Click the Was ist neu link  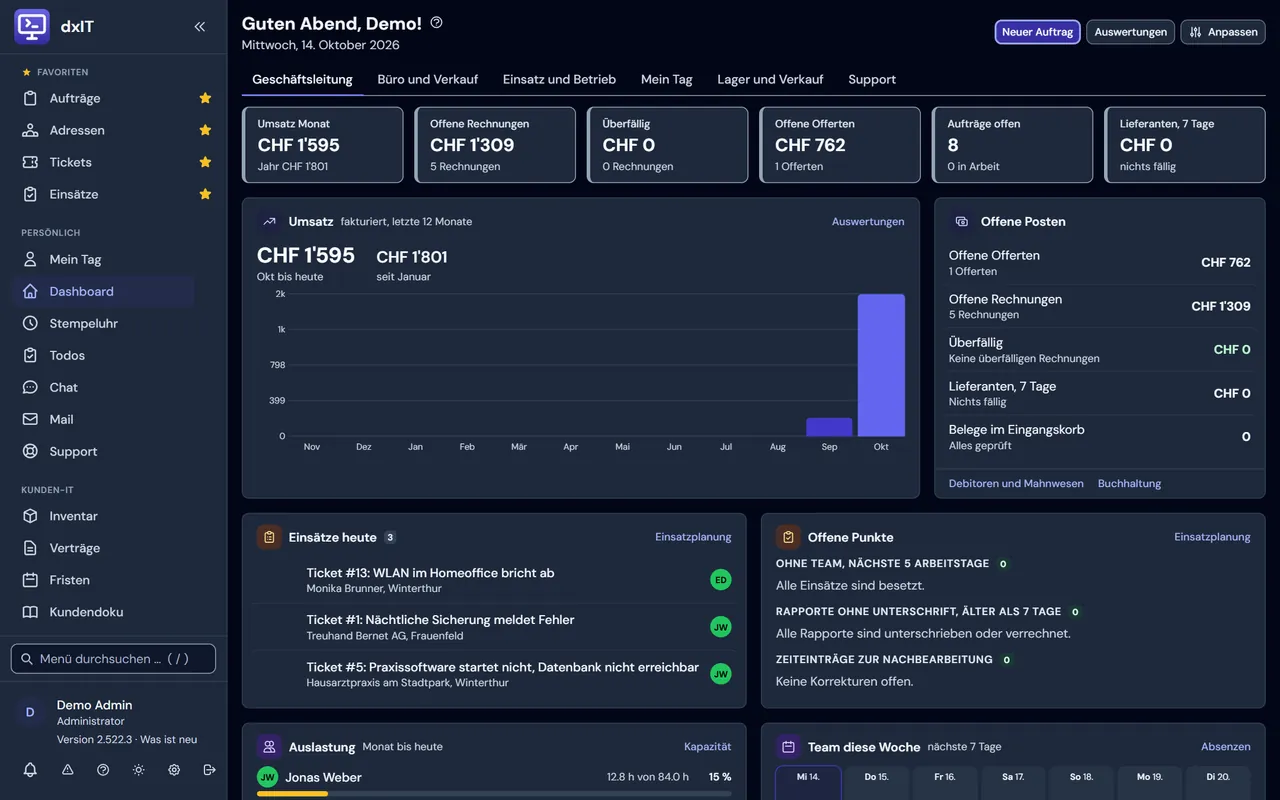[x=168, y=739]
